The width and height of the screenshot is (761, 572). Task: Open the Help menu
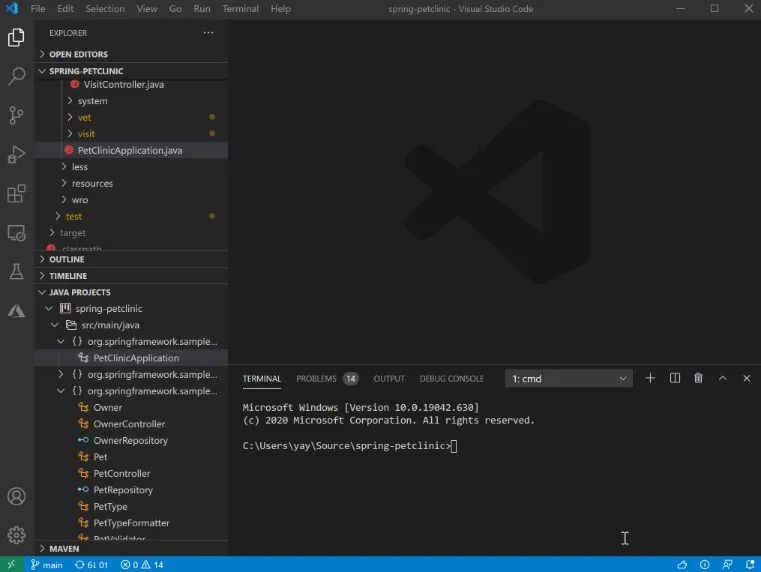click(x=281, y=9)
